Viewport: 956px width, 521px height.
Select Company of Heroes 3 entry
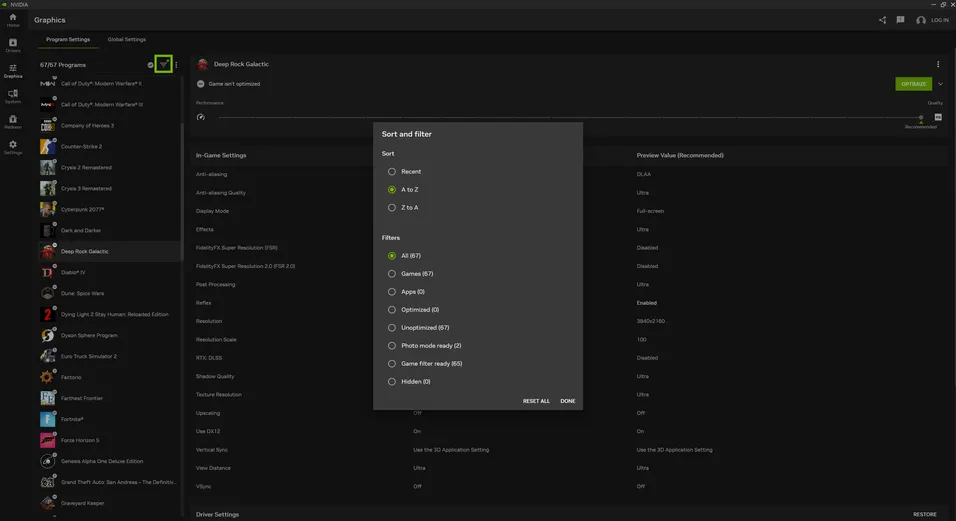(x=110, y=126)
